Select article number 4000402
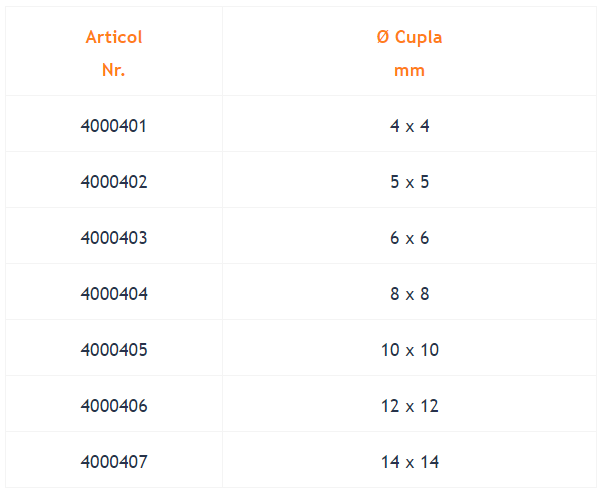The image size is (604, 494). (x=114, y=182)
